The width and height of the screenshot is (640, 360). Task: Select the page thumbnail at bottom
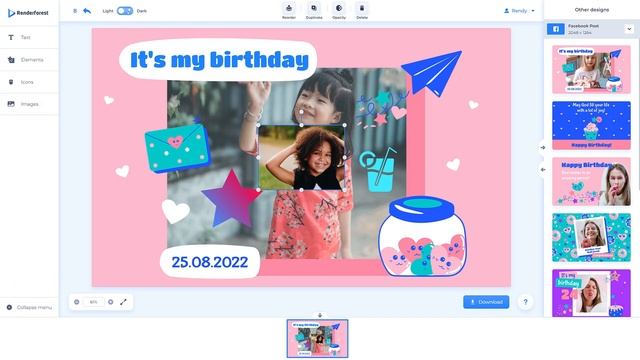click(x=318, y=339)
